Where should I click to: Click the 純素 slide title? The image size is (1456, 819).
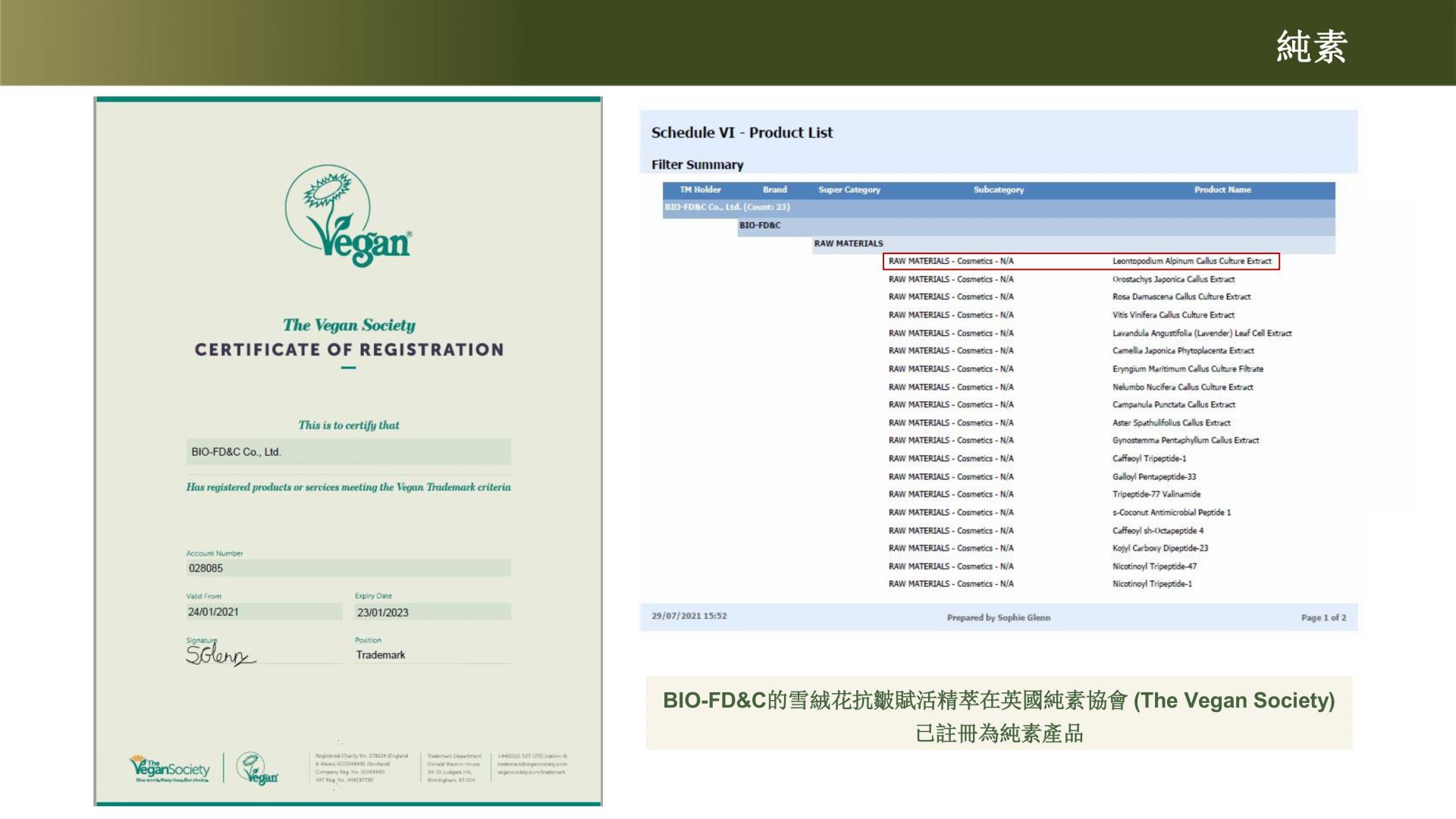1310,47
